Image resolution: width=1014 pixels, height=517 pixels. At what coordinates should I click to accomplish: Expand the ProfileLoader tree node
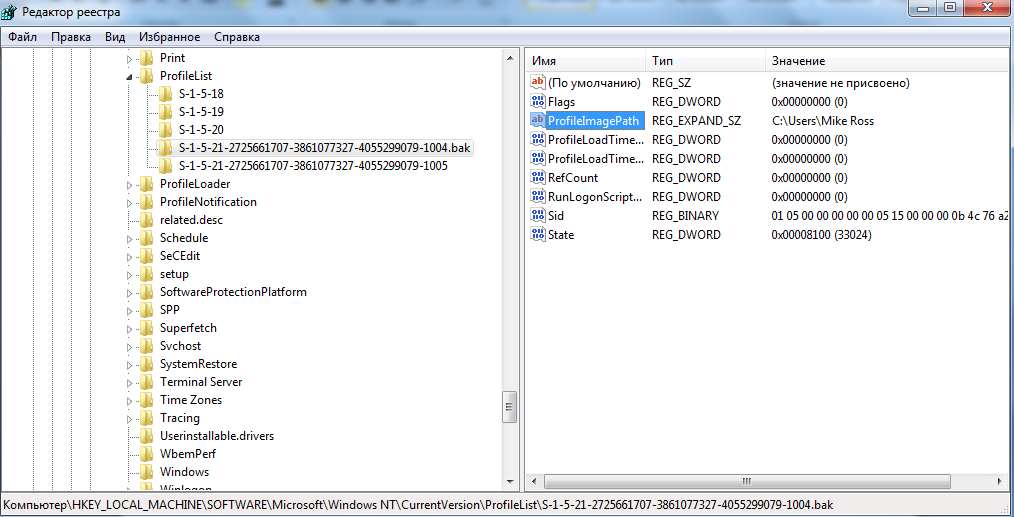point(129,184)
